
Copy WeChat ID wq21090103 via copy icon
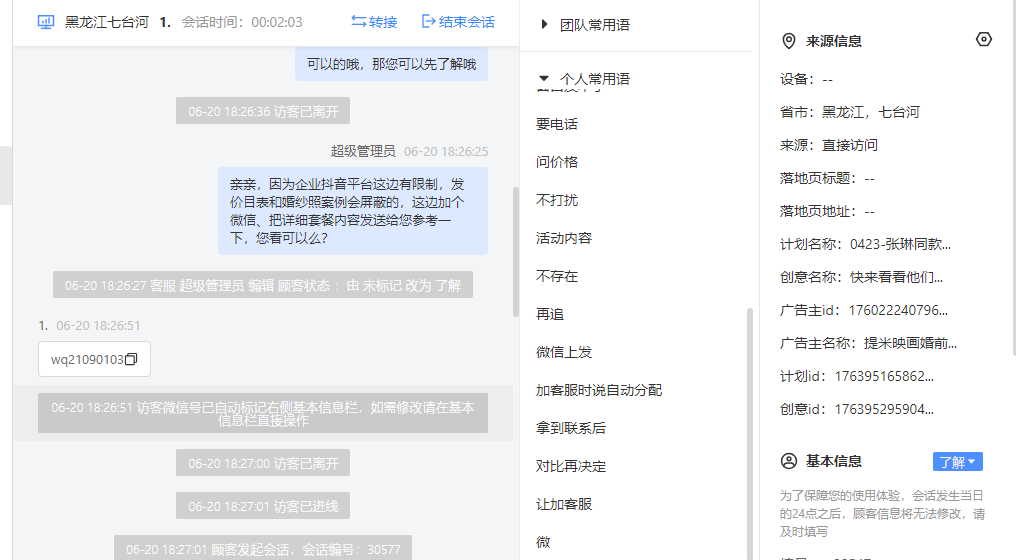[131, 359]
